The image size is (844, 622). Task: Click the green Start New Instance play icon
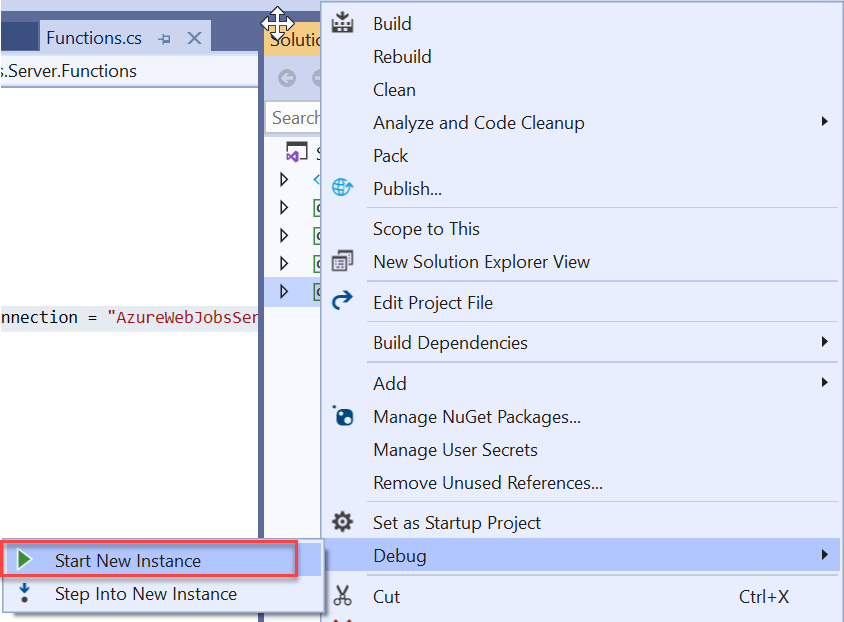[25, 559]
